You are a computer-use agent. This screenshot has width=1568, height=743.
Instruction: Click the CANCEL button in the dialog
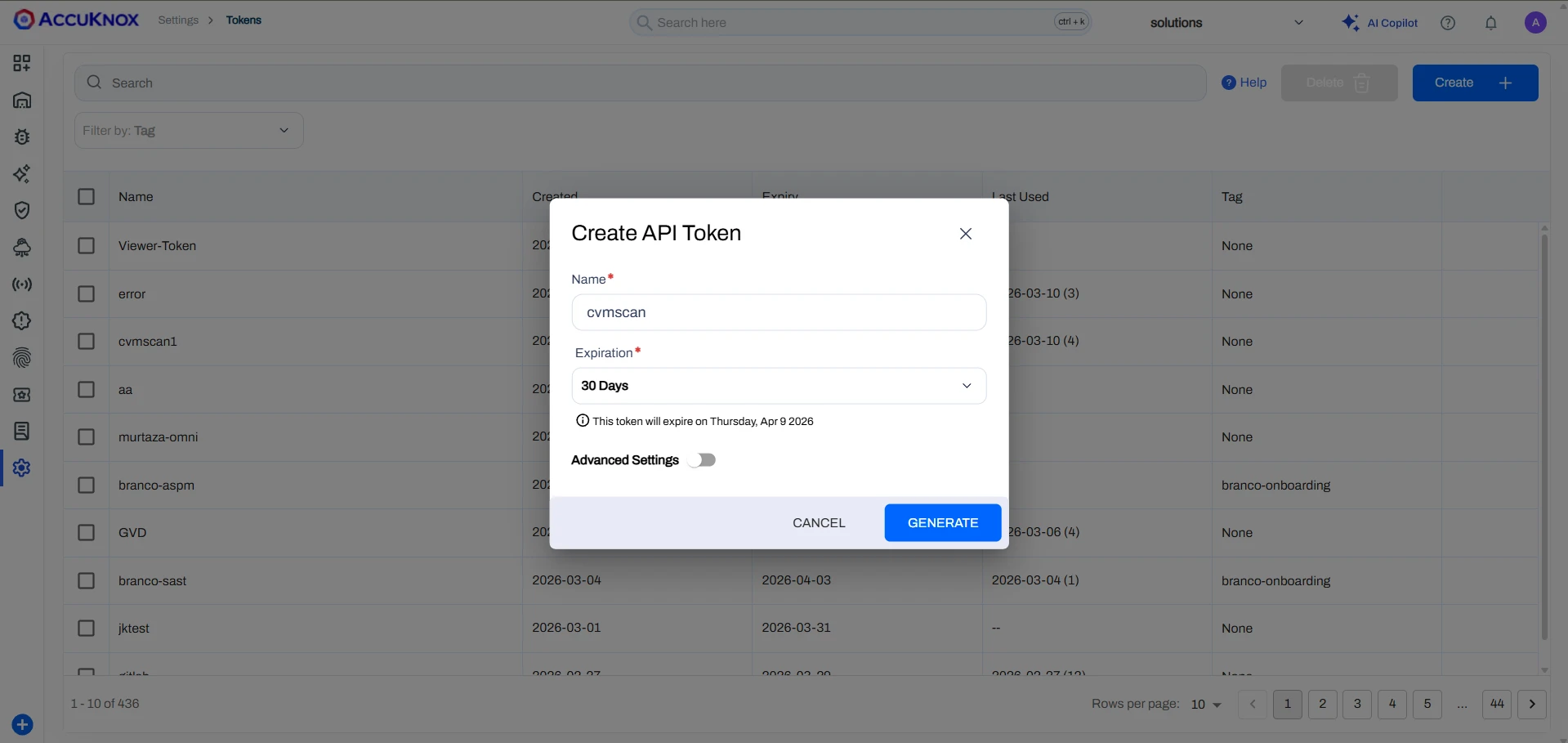819,522
